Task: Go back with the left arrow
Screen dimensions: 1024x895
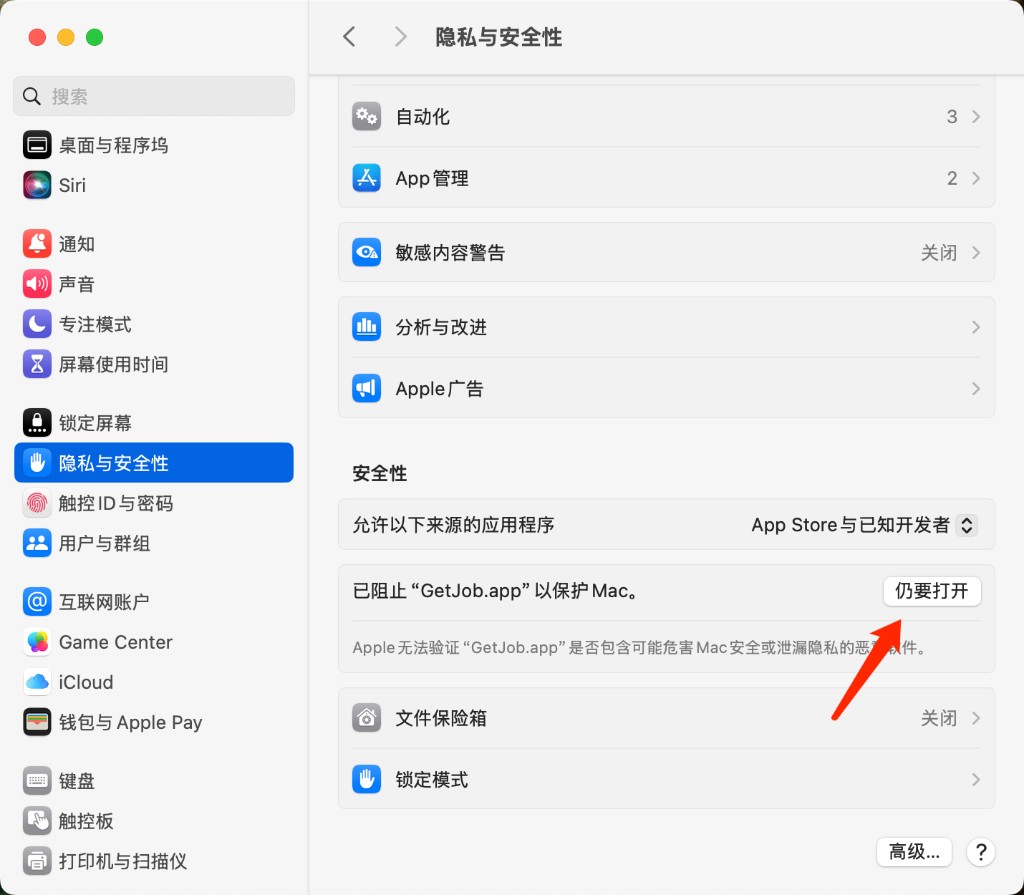Action: click(349, 37)
